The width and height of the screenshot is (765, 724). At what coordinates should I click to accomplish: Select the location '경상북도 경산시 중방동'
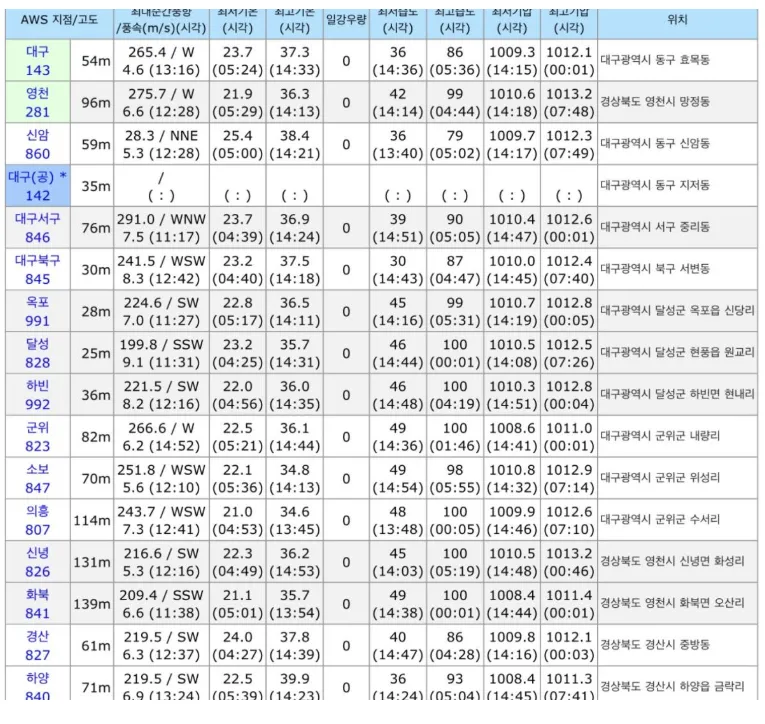pyautogui.click(x=655, y=644)
